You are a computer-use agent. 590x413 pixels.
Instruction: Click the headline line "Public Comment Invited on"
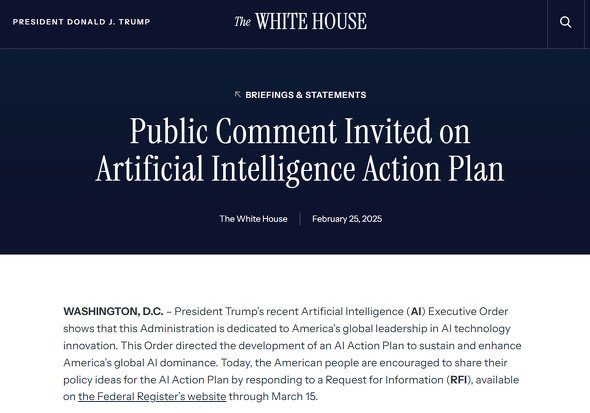pos(300,131)
